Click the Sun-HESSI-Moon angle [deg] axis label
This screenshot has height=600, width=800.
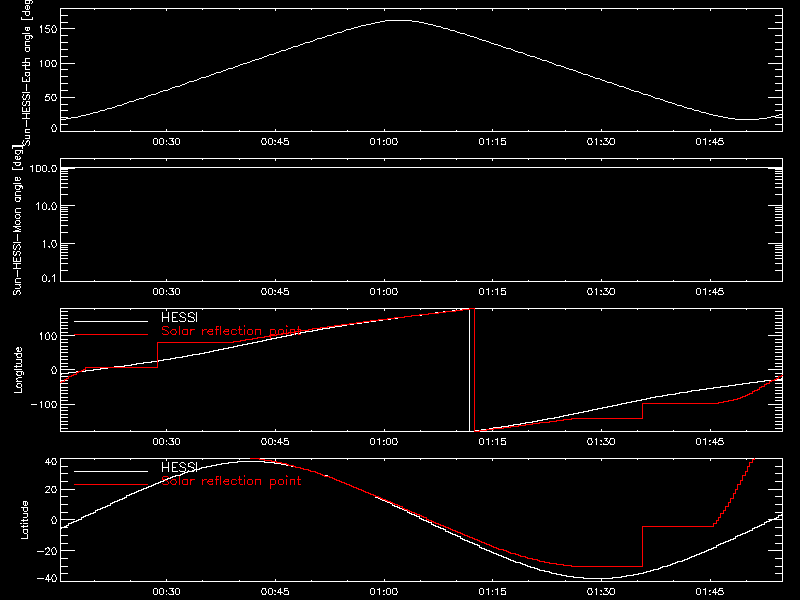click(17, 220)
